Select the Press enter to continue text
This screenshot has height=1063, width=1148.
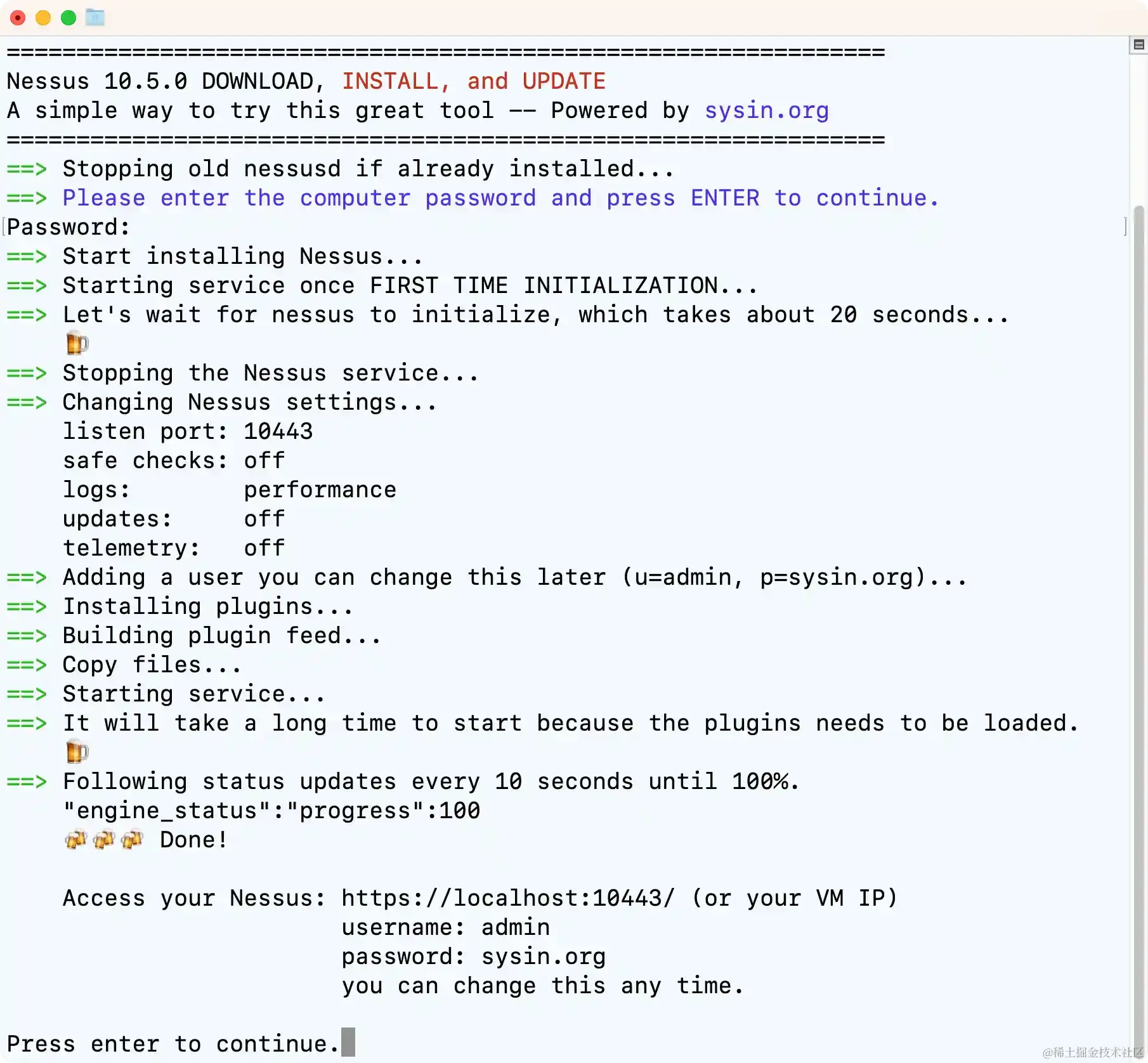170,1043
